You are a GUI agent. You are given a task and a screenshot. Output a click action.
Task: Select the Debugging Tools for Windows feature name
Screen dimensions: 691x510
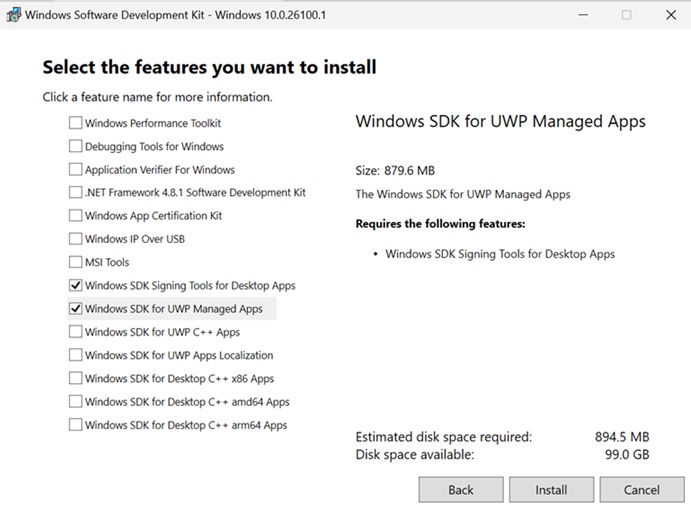(154, 146)
